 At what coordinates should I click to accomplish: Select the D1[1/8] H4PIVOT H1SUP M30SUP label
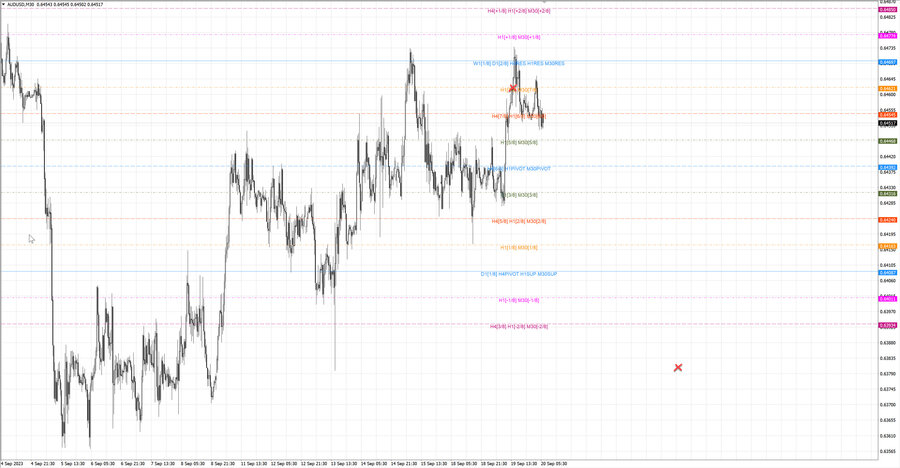tap(519, 274)
